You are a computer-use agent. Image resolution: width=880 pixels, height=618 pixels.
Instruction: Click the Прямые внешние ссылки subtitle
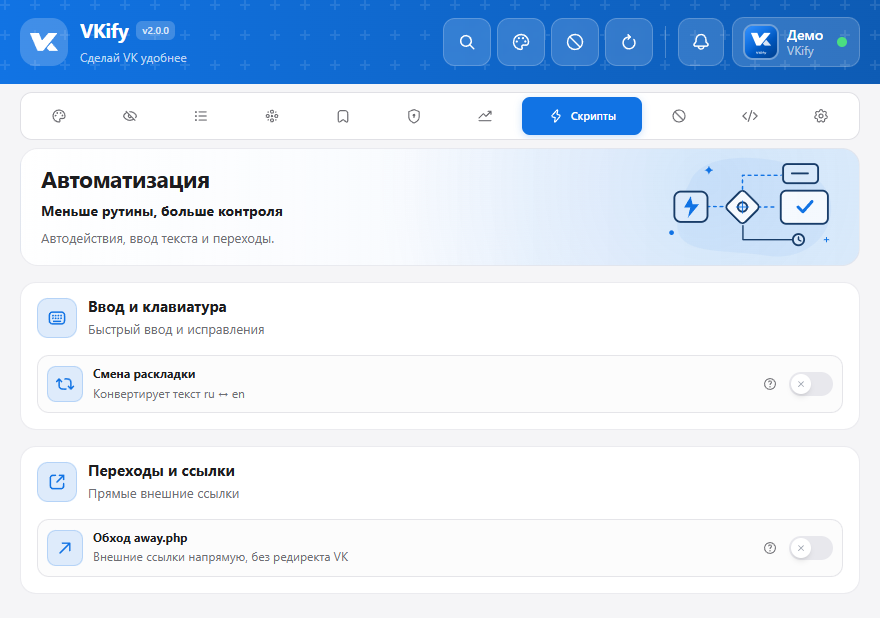(164, 493)
